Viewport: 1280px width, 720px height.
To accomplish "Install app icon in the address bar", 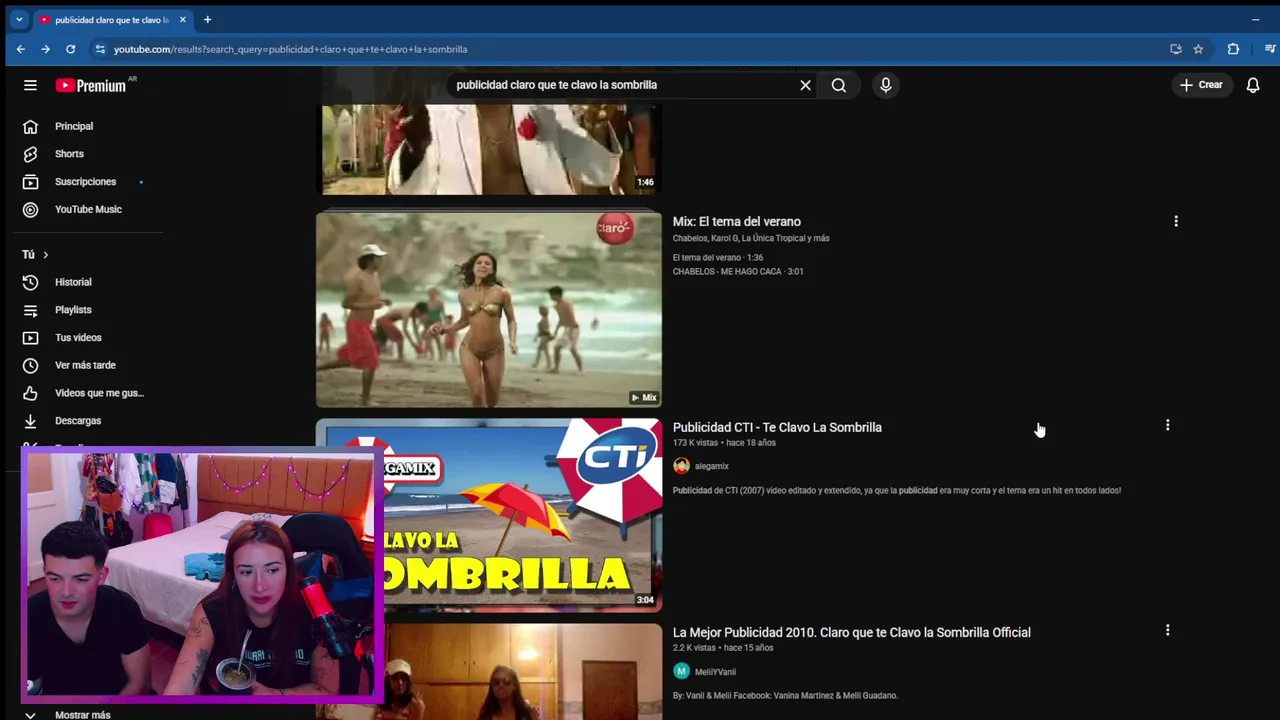I will (x=1176, y=49).
